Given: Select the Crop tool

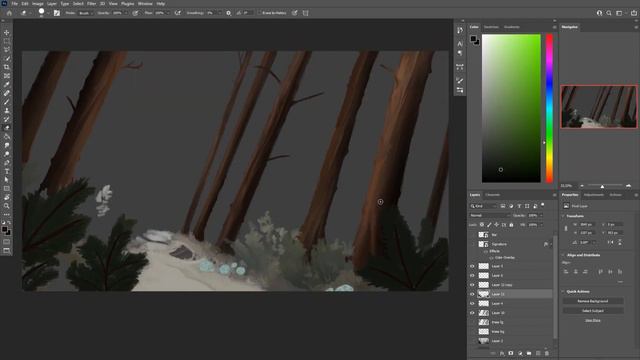Looking at the screenshot, I should [x=7, y=67].
